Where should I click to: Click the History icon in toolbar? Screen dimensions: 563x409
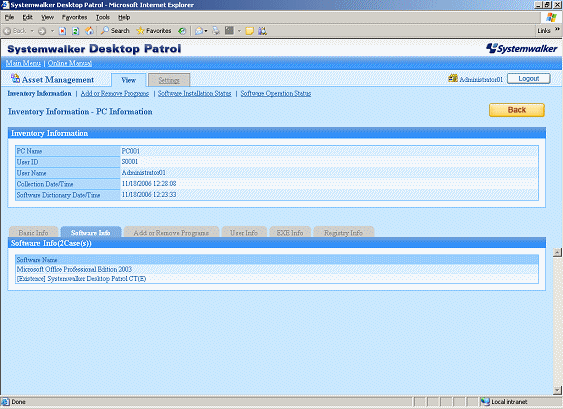[x=182, y=31]
